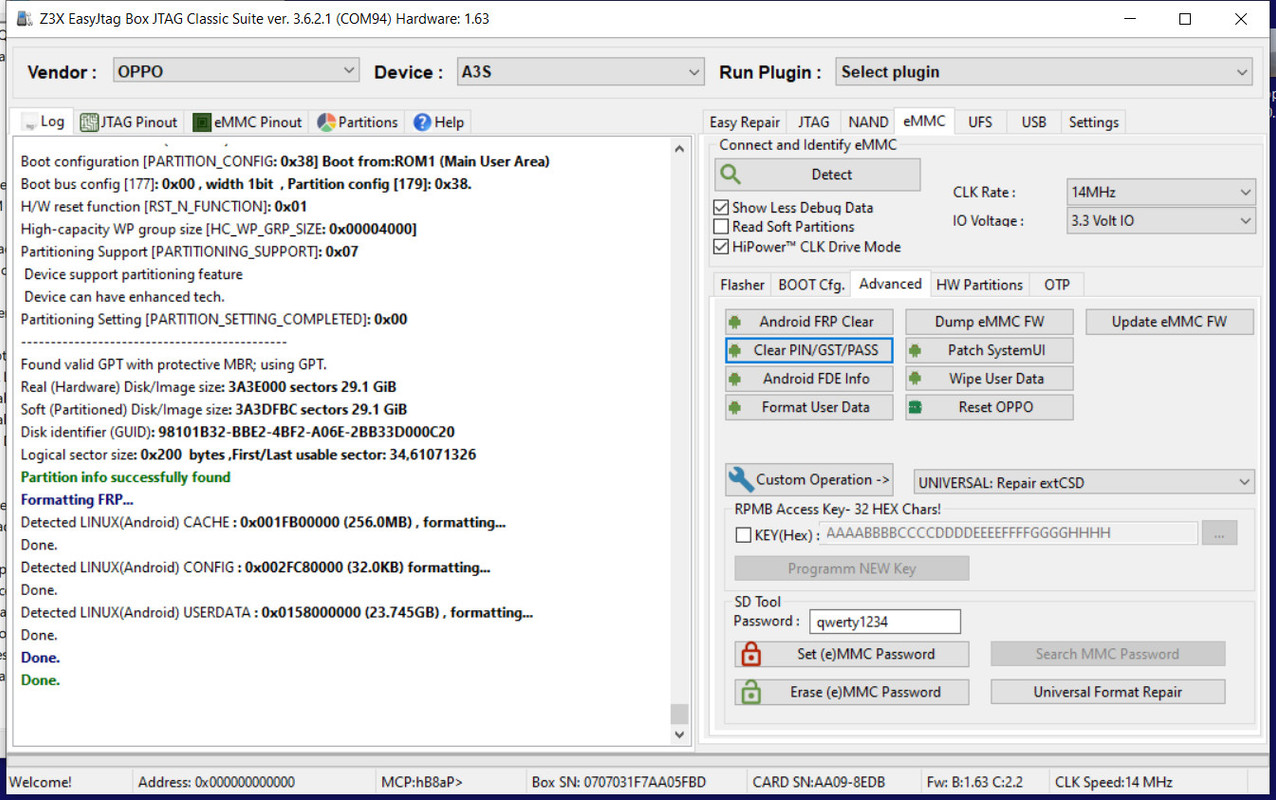Open the Vendor dropdown showing OPPO
The width and height of the screenshot is (1276, 800).
click(236, 71)
